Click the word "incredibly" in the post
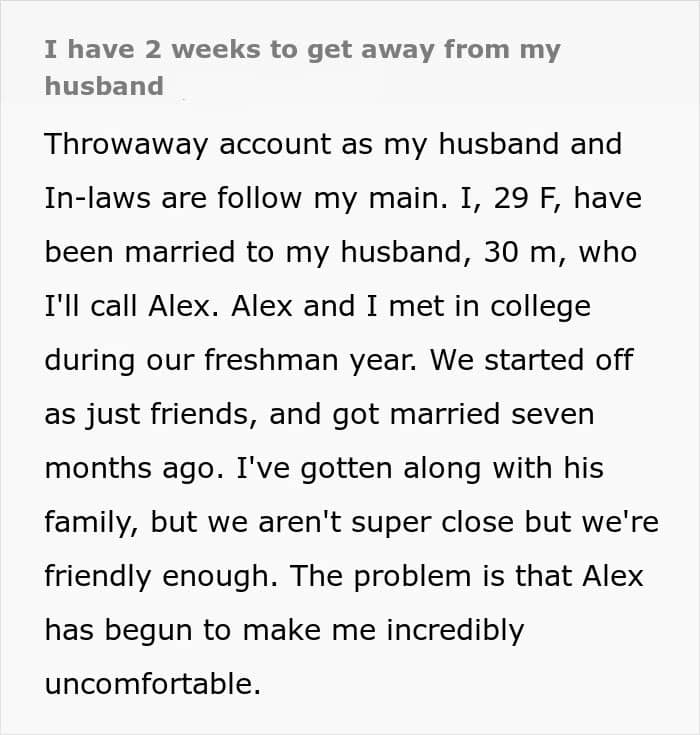The image size is (700, 735). coord(455,631)
